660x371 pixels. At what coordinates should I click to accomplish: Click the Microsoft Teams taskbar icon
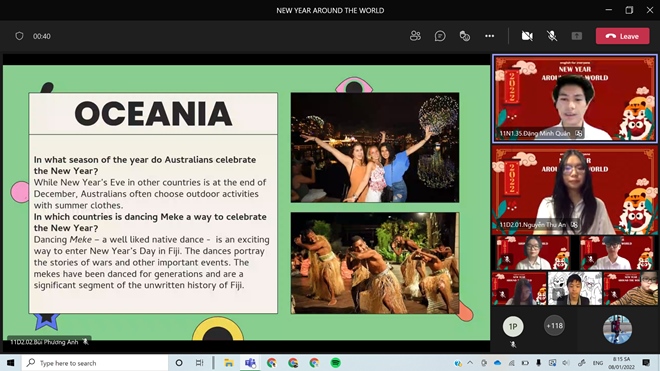pos(250,363)
